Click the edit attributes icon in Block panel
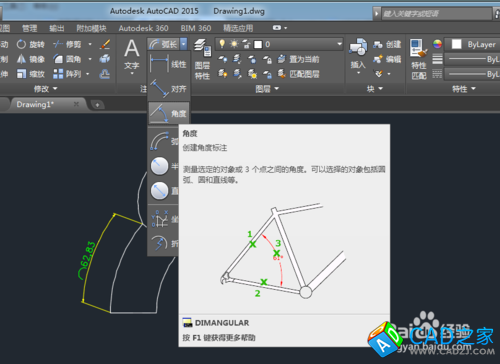 point(378,73)
